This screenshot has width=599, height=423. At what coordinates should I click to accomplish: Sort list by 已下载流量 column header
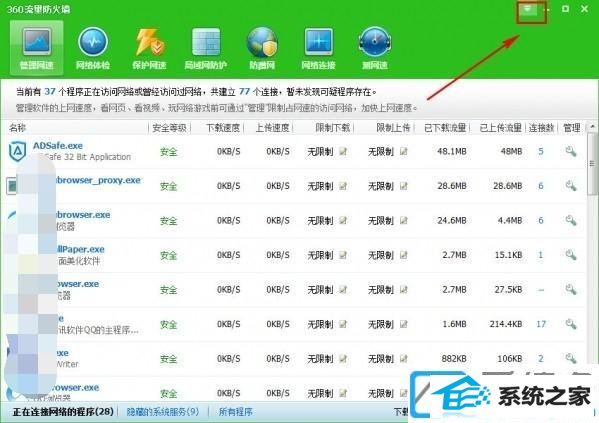445,128
